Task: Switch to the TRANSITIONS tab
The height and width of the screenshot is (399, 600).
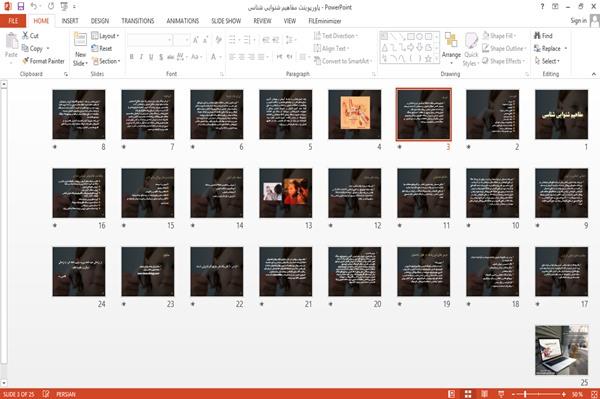Action: (138, 21)
